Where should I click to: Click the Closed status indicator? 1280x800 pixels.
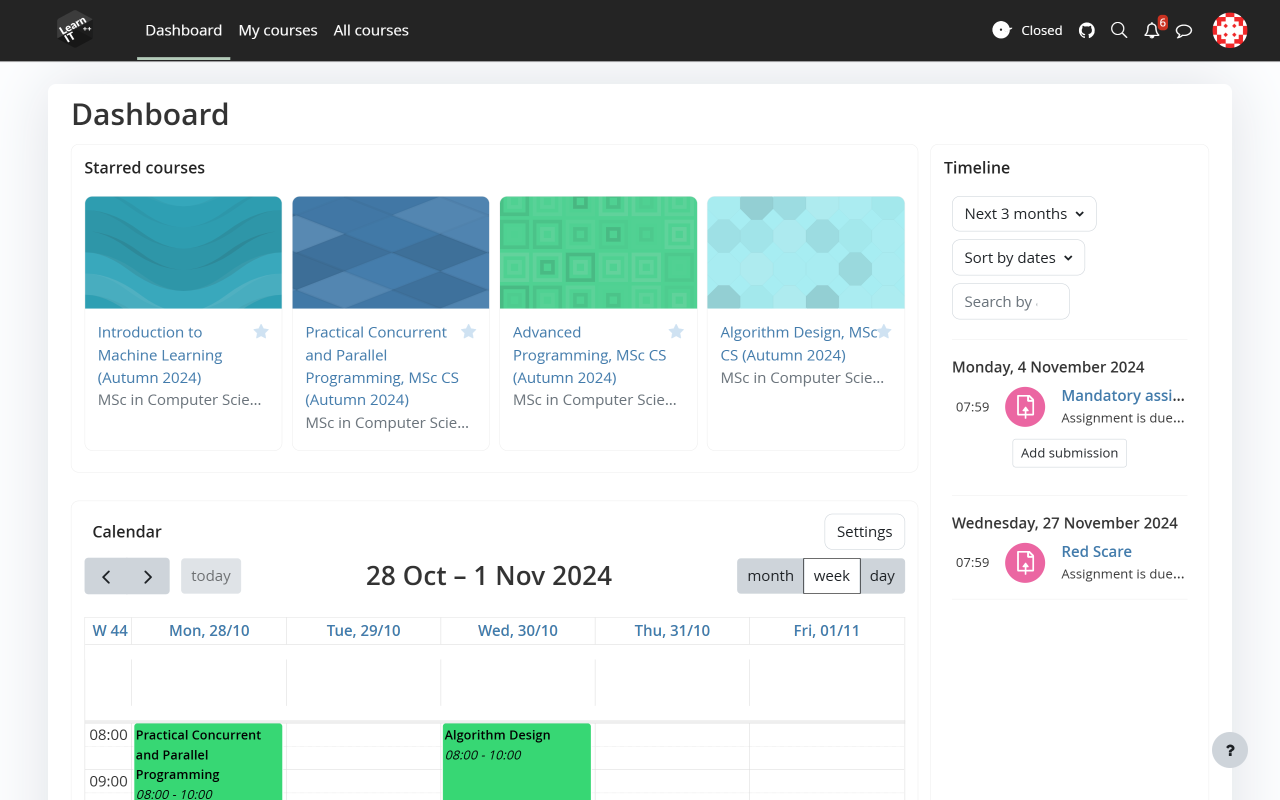(1027, 30)
